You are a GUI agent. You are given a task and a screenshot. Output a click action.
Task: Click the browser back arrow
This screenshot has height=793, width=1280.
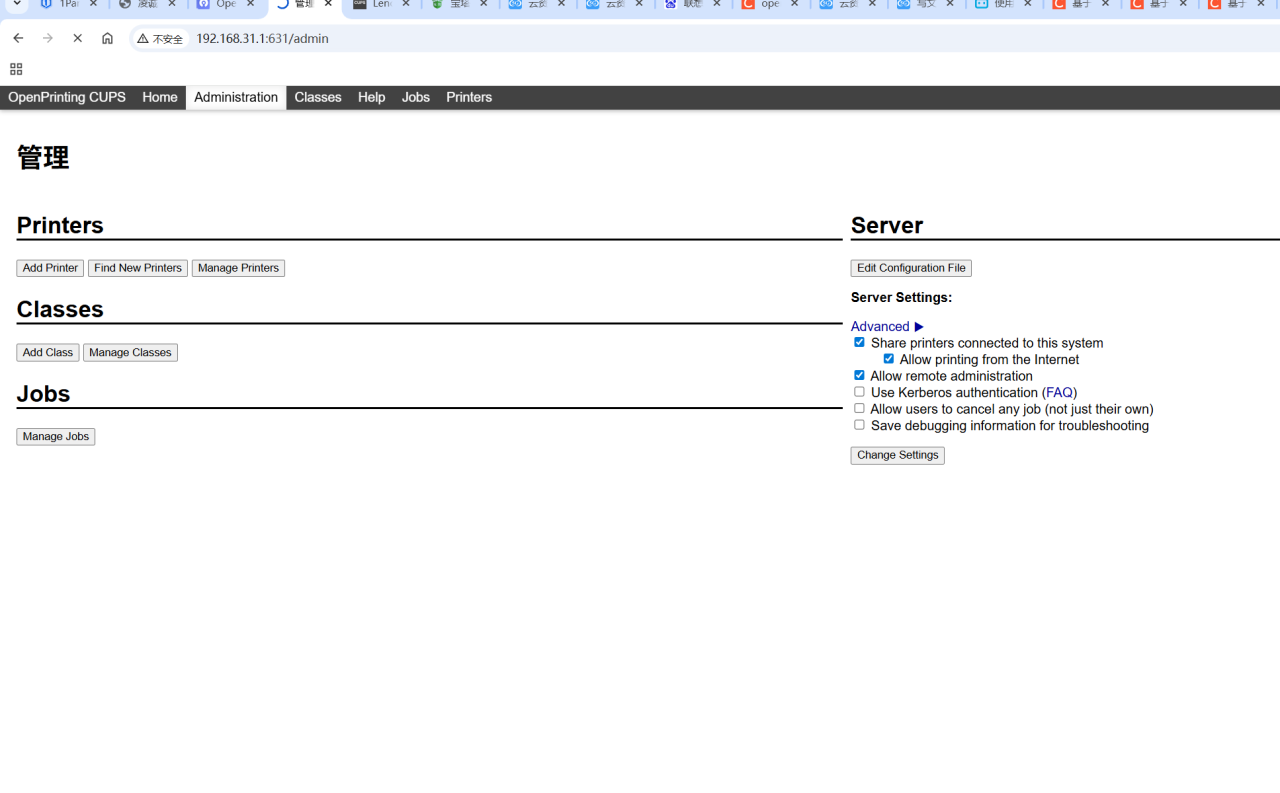click(18, 38)
